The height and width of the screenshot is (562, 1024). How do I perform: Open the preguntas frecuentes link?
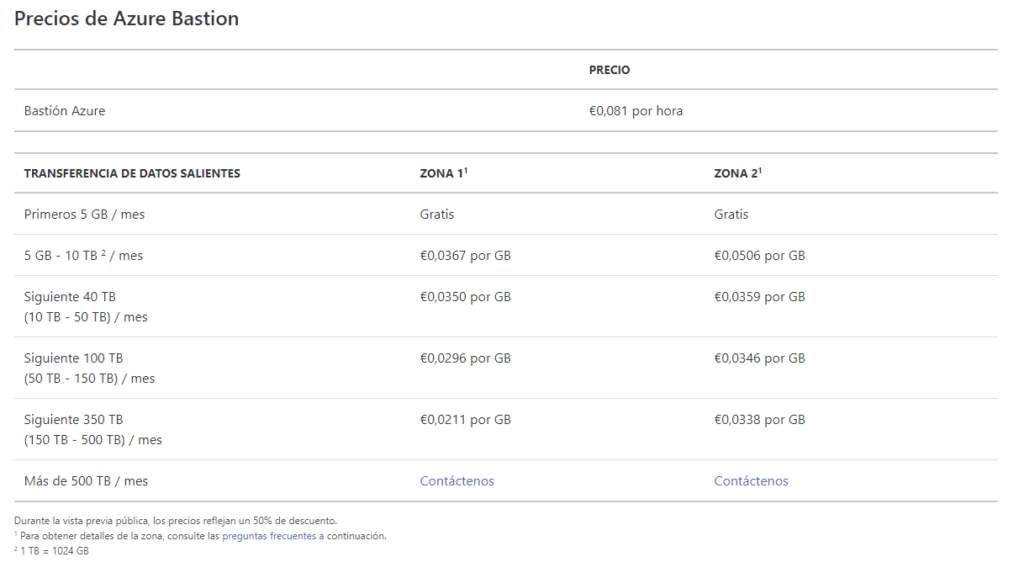tap(273, 536)
